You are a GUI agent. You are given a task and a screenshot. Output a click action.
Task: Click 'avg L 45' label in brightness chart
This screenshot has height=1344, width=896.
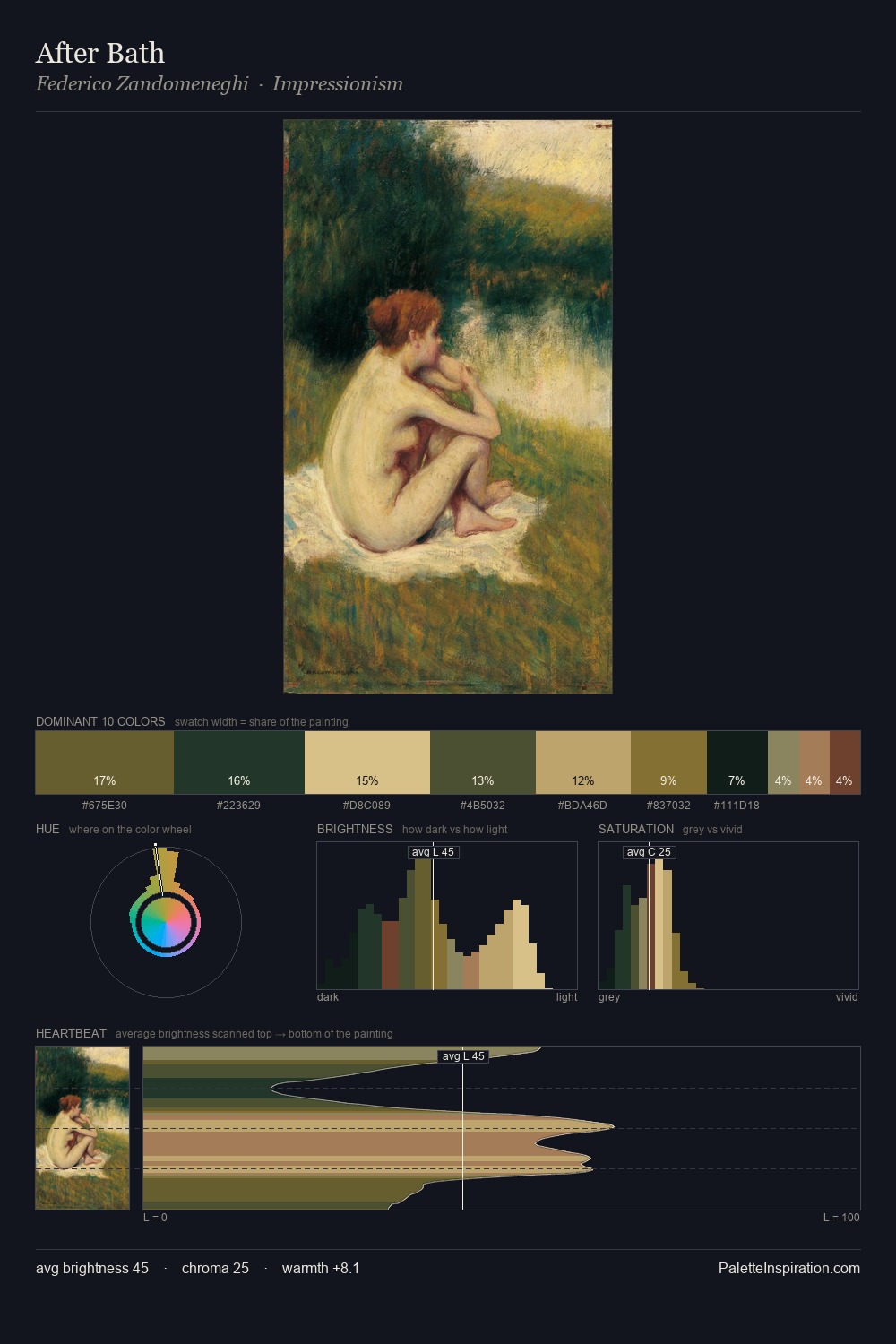(434, 852)
